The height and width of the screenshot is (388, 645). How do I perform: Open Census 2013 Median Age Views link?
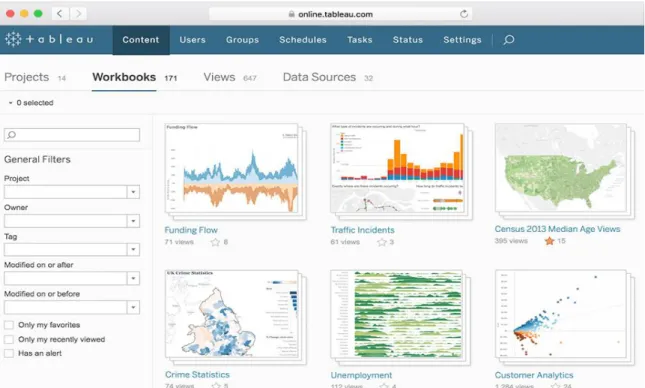coord(557,229)
